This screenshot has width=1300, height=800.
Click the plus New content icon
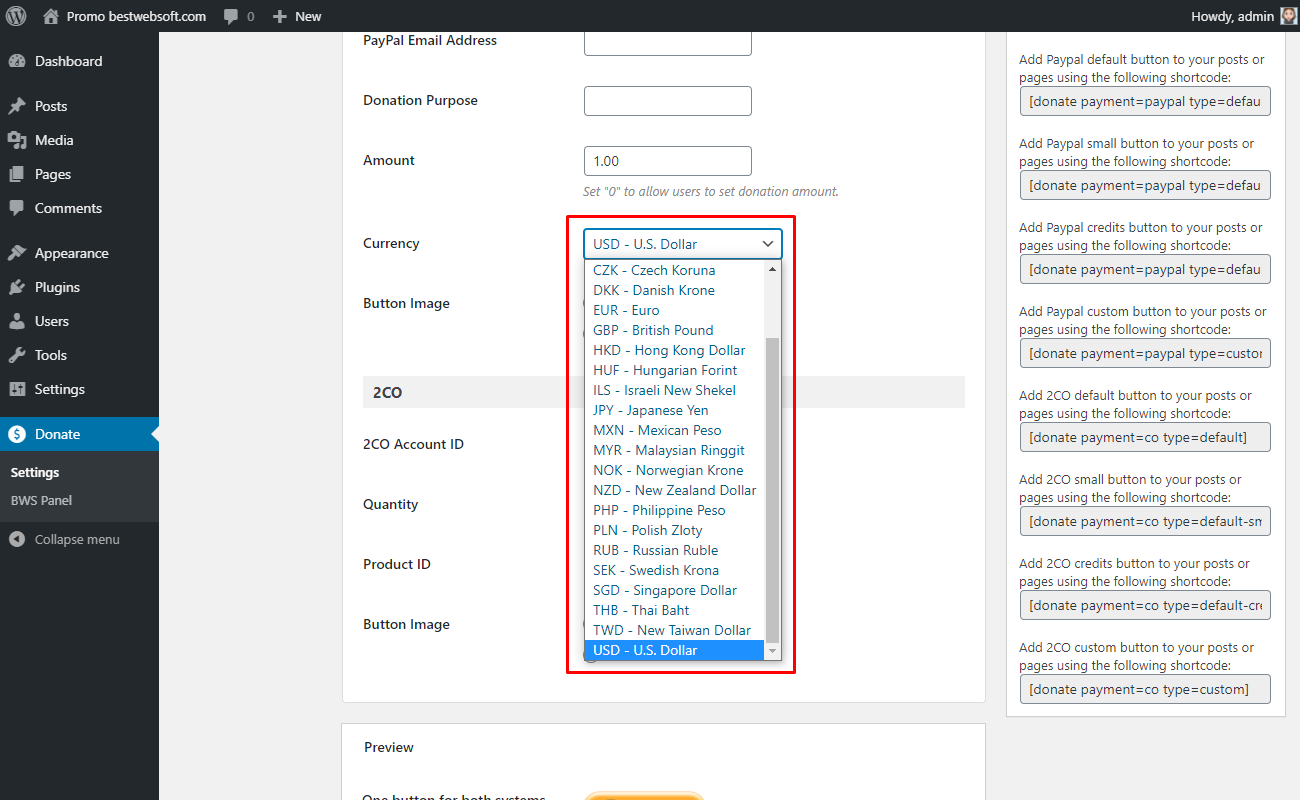click(x=280, y=17)
